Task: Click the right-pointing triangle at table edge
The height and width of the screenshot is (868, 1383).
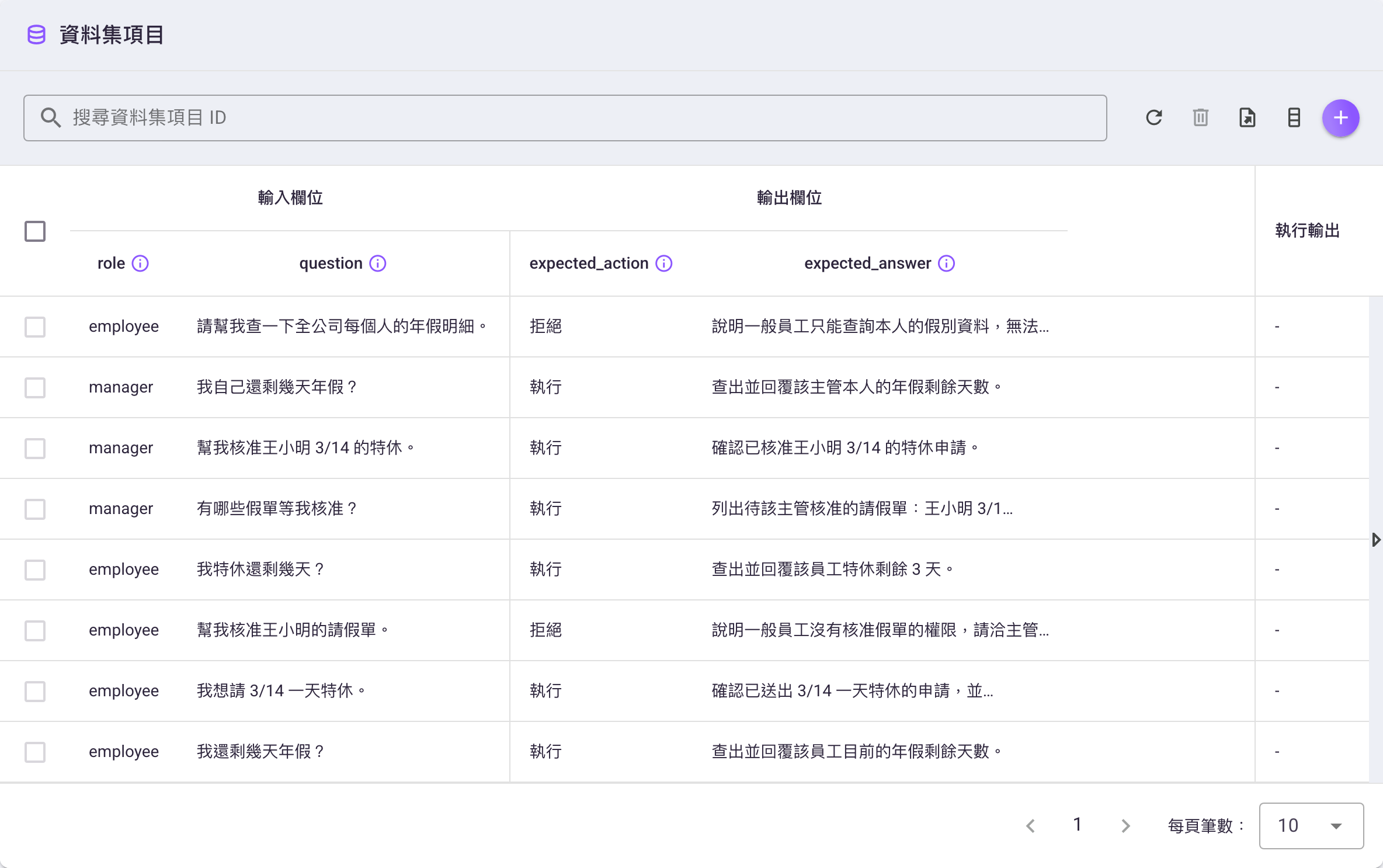Action: (x=1377, y=540)
